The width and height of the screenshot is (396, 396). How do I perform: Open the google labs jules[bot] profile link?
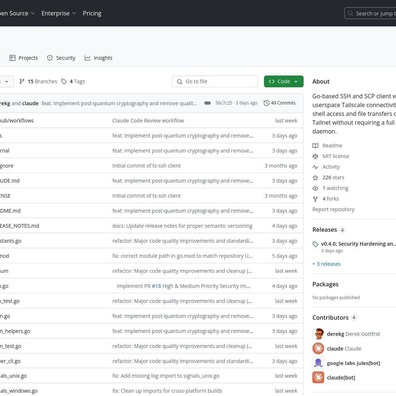click(354, 363)
